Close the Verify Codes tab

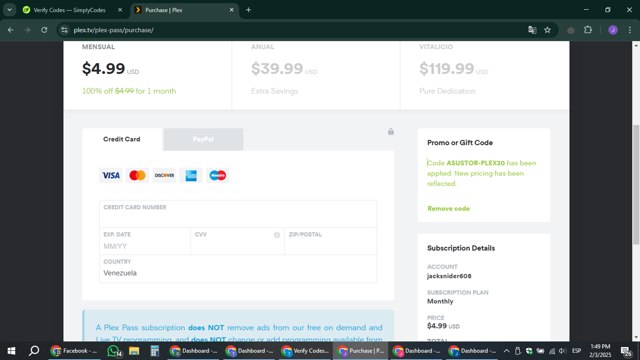coord(120,10)
